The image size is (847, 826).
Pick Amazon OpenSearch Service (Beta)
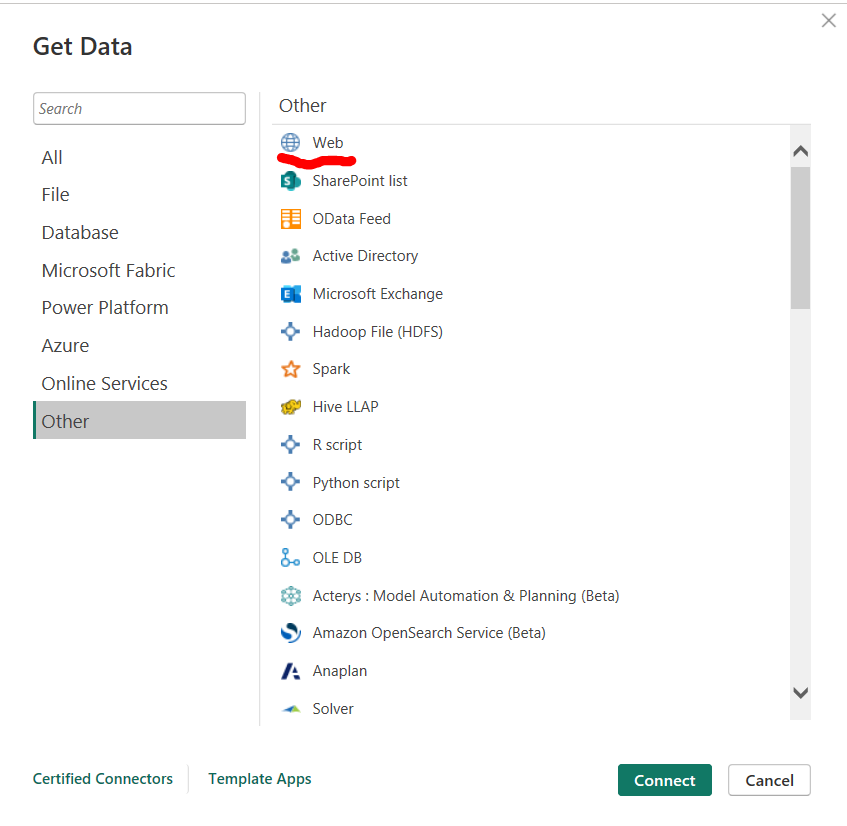(x=429, y=633)
